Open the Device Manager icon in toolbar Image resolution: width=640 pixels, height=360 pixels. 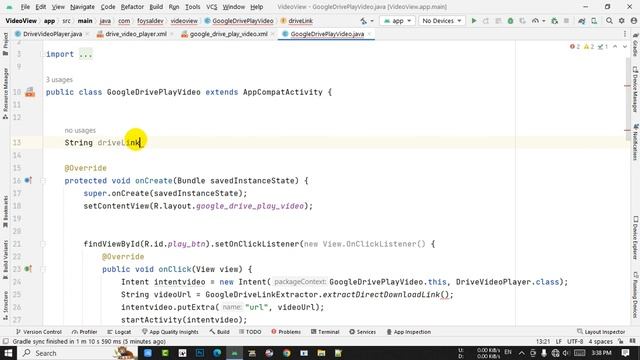594,21
